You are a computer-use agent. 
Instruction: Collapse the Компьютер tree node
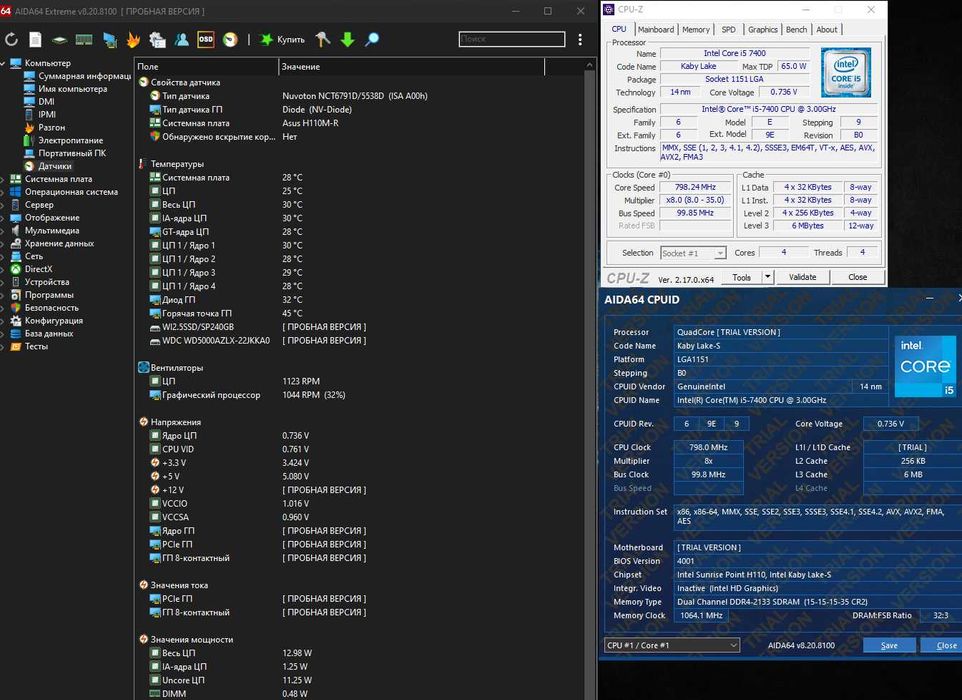(3, 63)
